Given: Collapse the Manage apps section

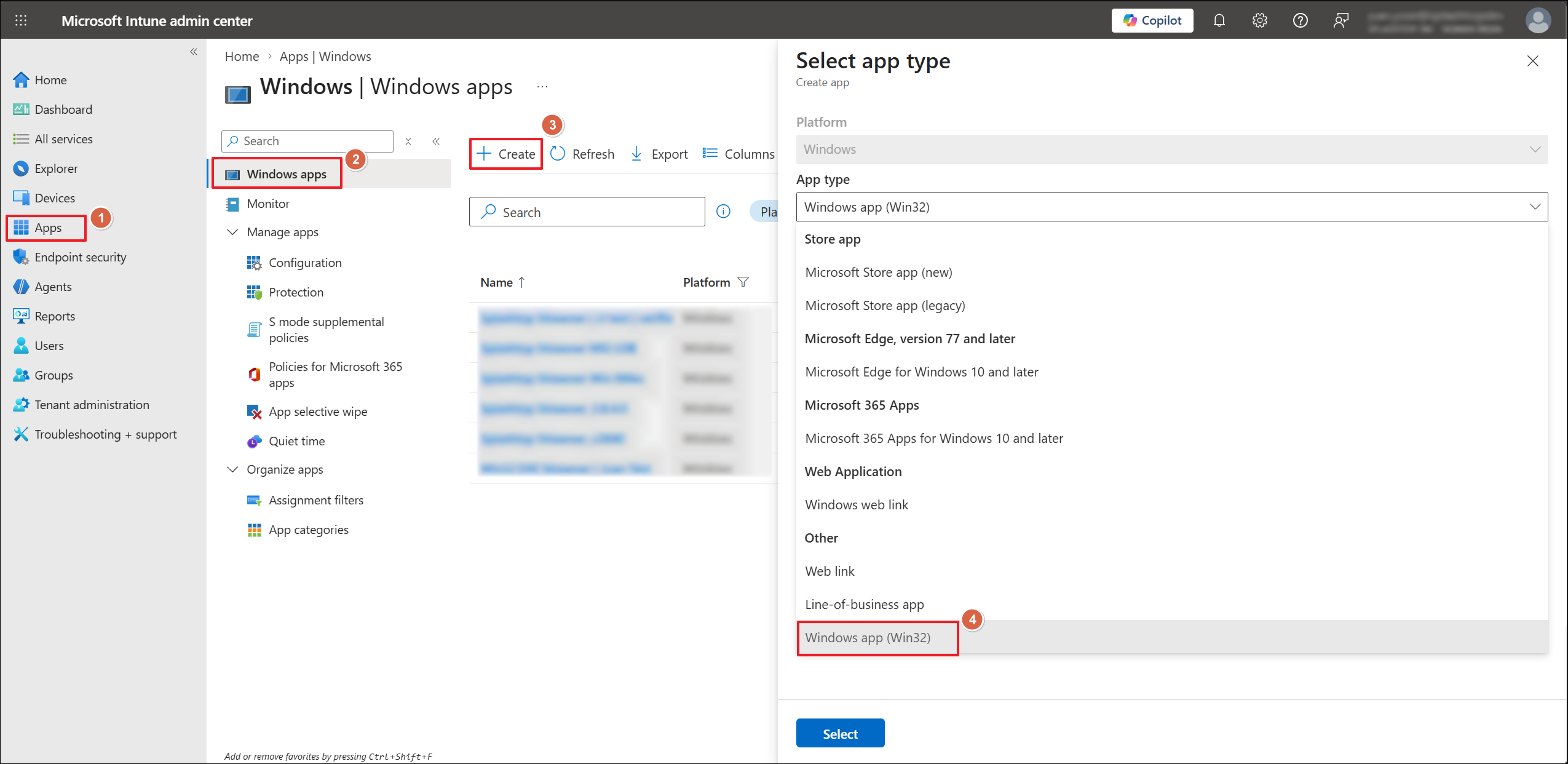Looking at the screenshot, I should click(232, 232).
